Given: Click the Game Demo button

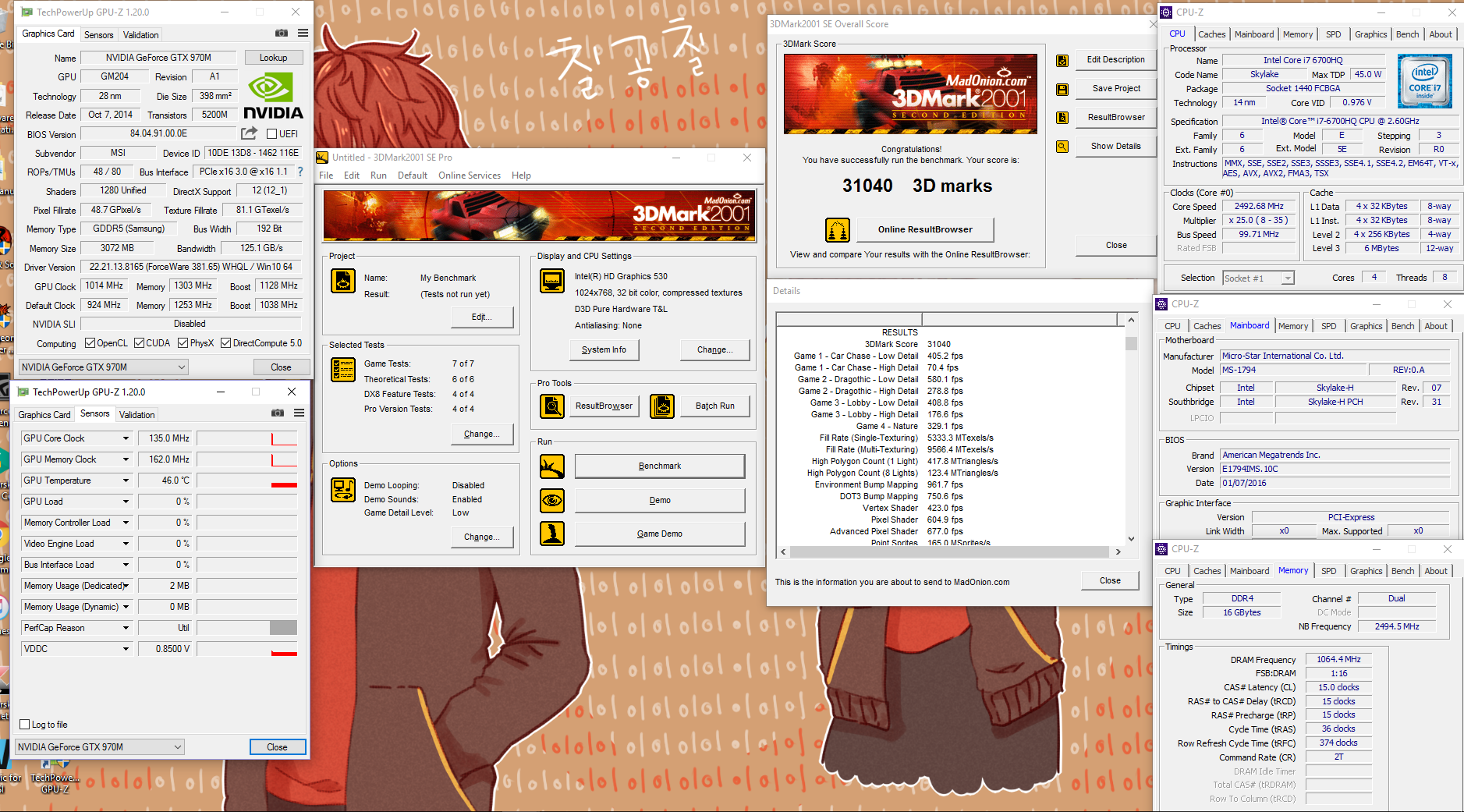Looking at the screenshot, I should coord(660,534).
